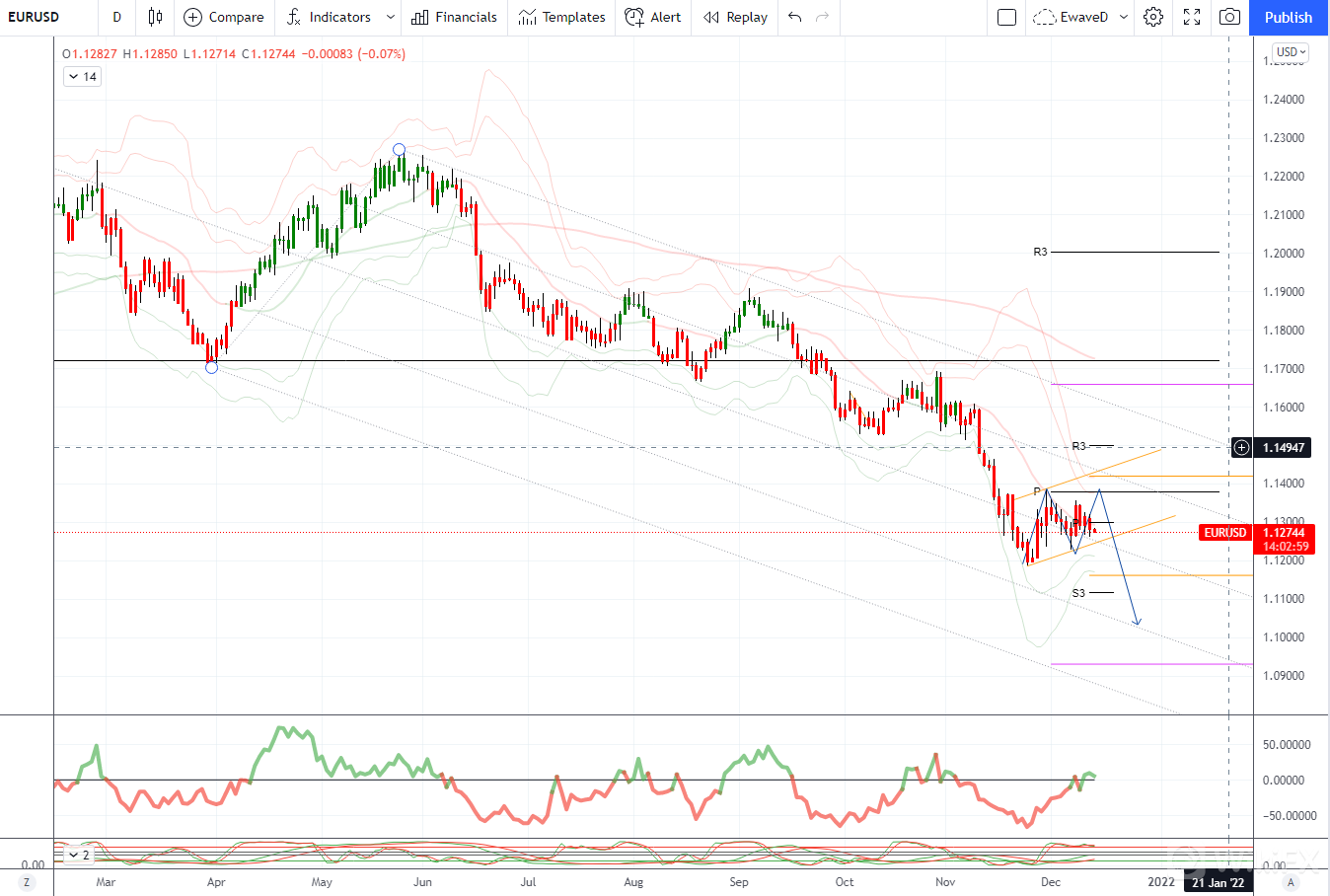Toggle auto scale 'A' button
Screen dimensions: 1330x896
point(1291,882)
